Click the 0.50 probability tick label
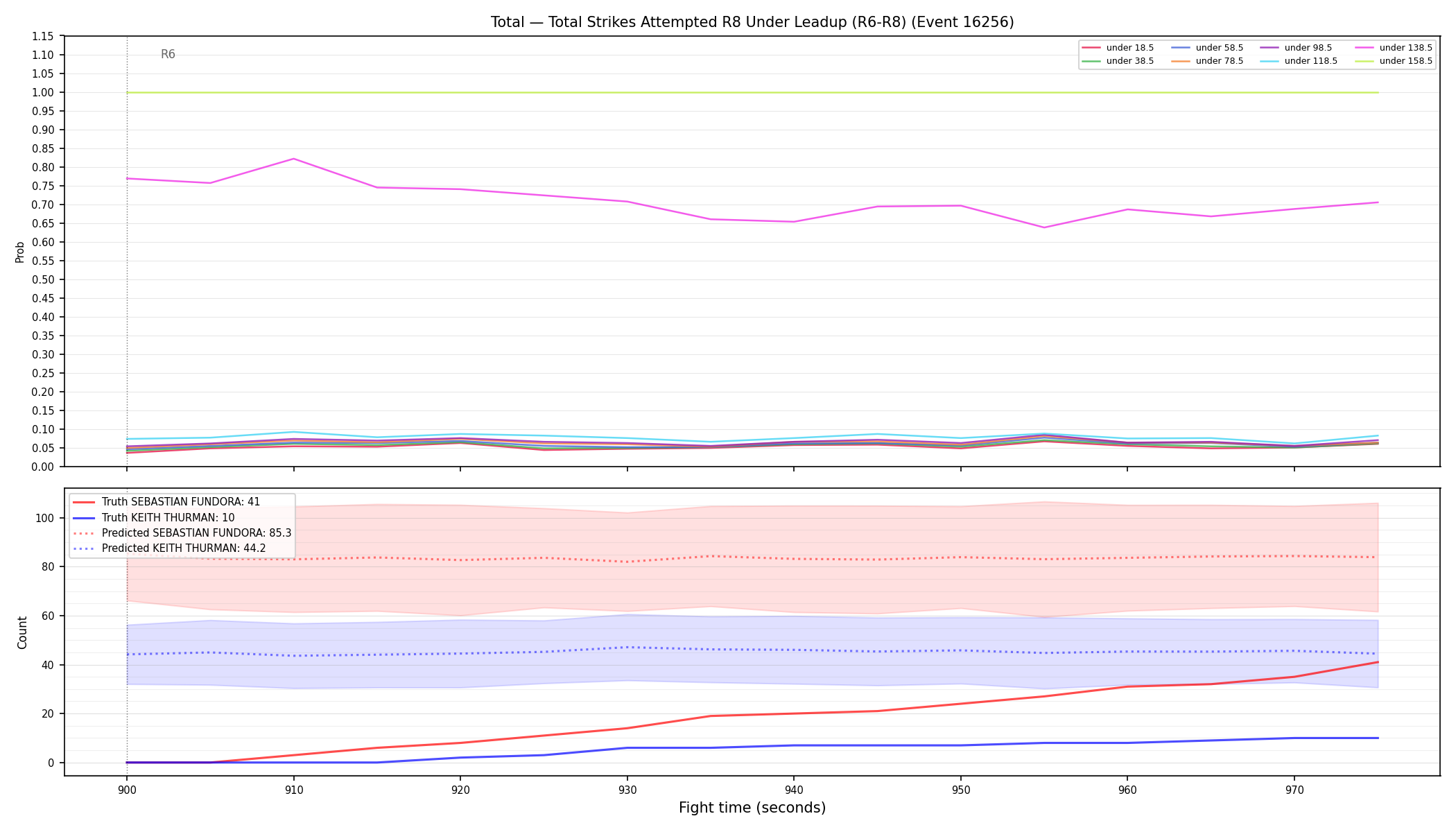 tap(43, 279)
